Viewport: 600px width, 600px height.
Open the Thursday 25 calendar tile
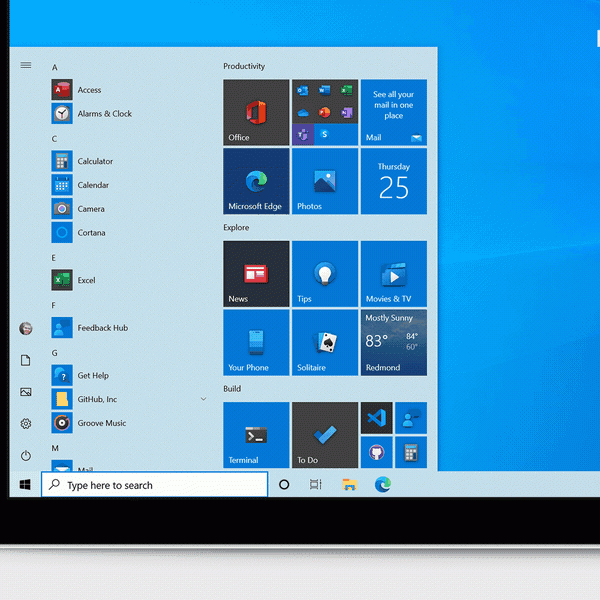point(394,181)
